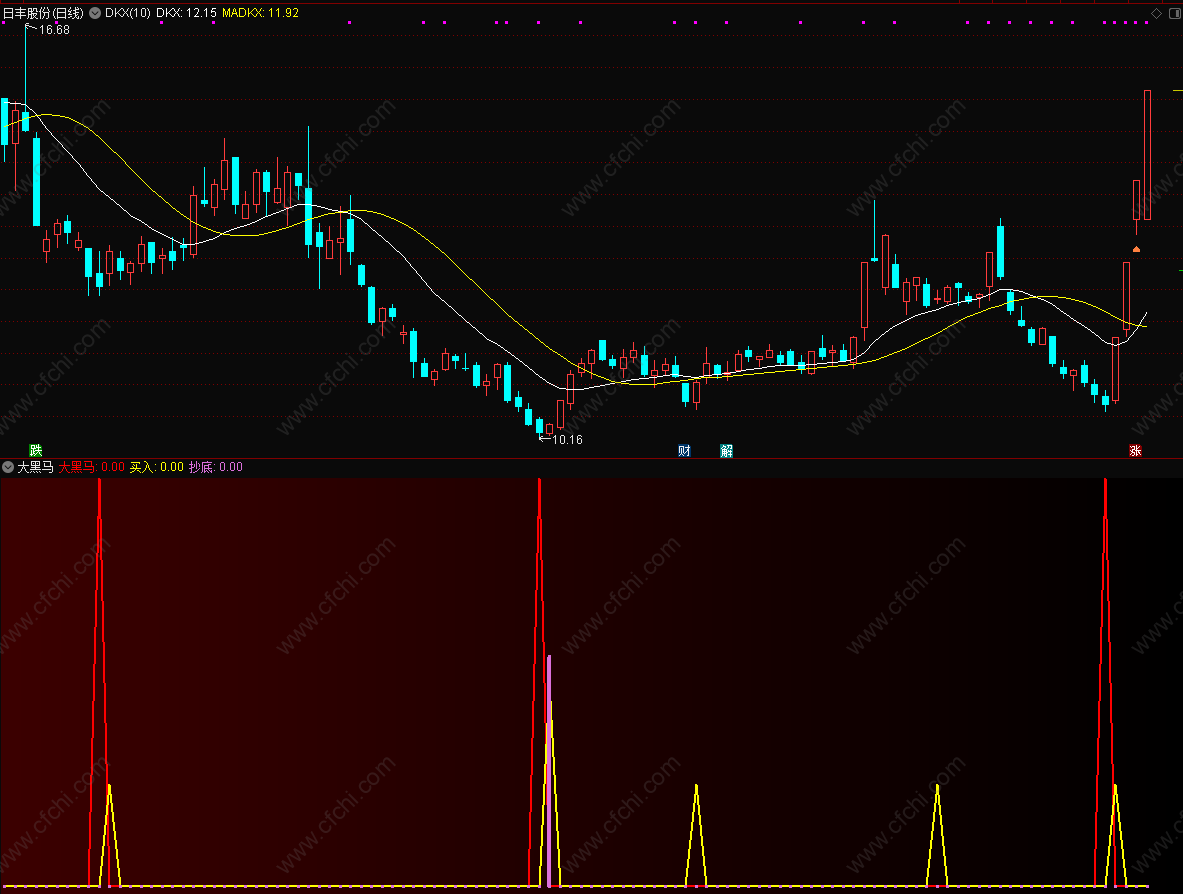The image size is (1183, 894).
Task: Click the green 跌 marker on the chart
Action: (x=35, y=450)
